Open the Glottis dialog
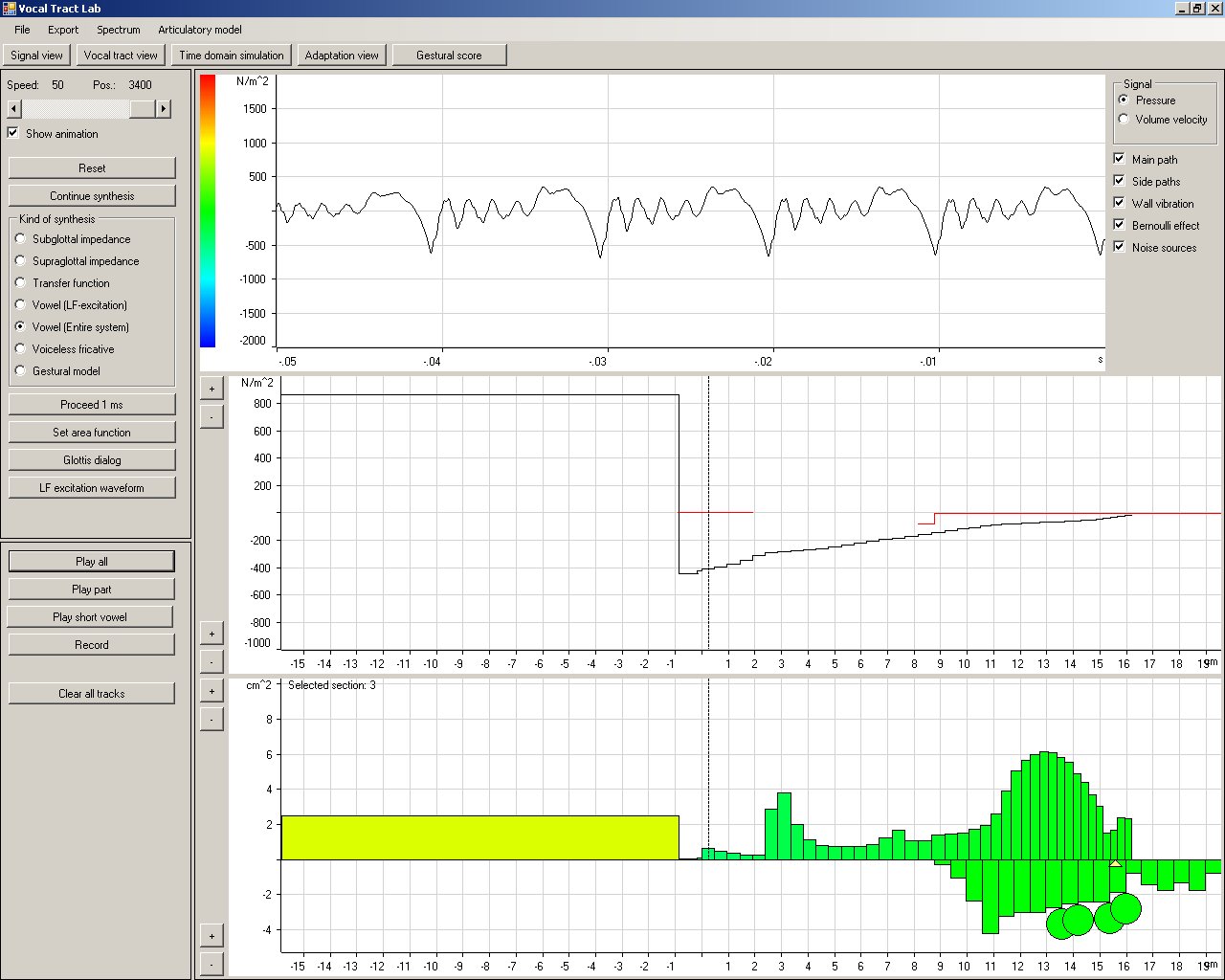The height and width of the screenshot is (980, 1225). click(x=92, y=460)
